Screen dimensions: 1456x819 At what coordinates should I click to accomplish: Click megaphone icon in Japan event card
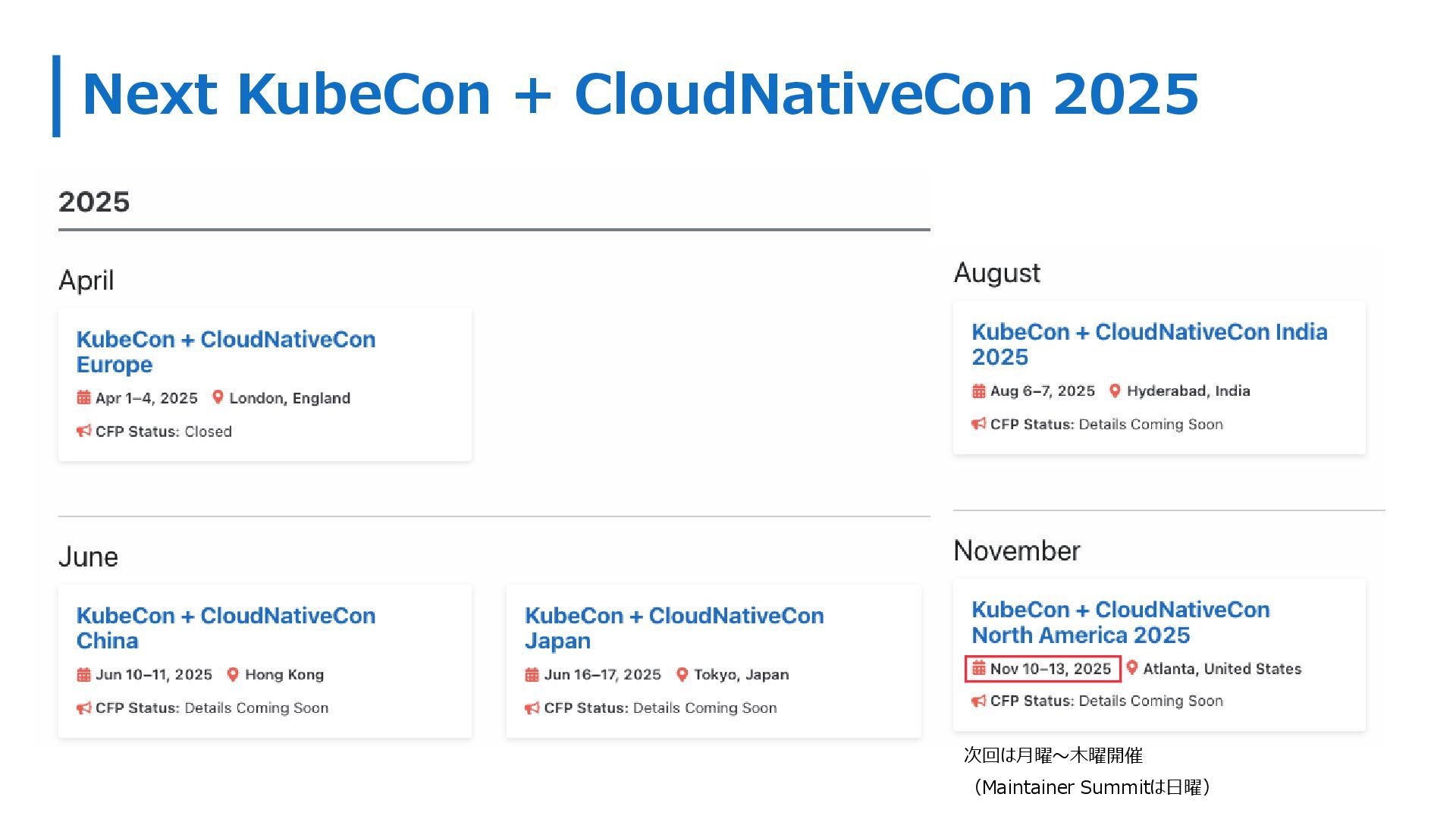coord(532,708)
